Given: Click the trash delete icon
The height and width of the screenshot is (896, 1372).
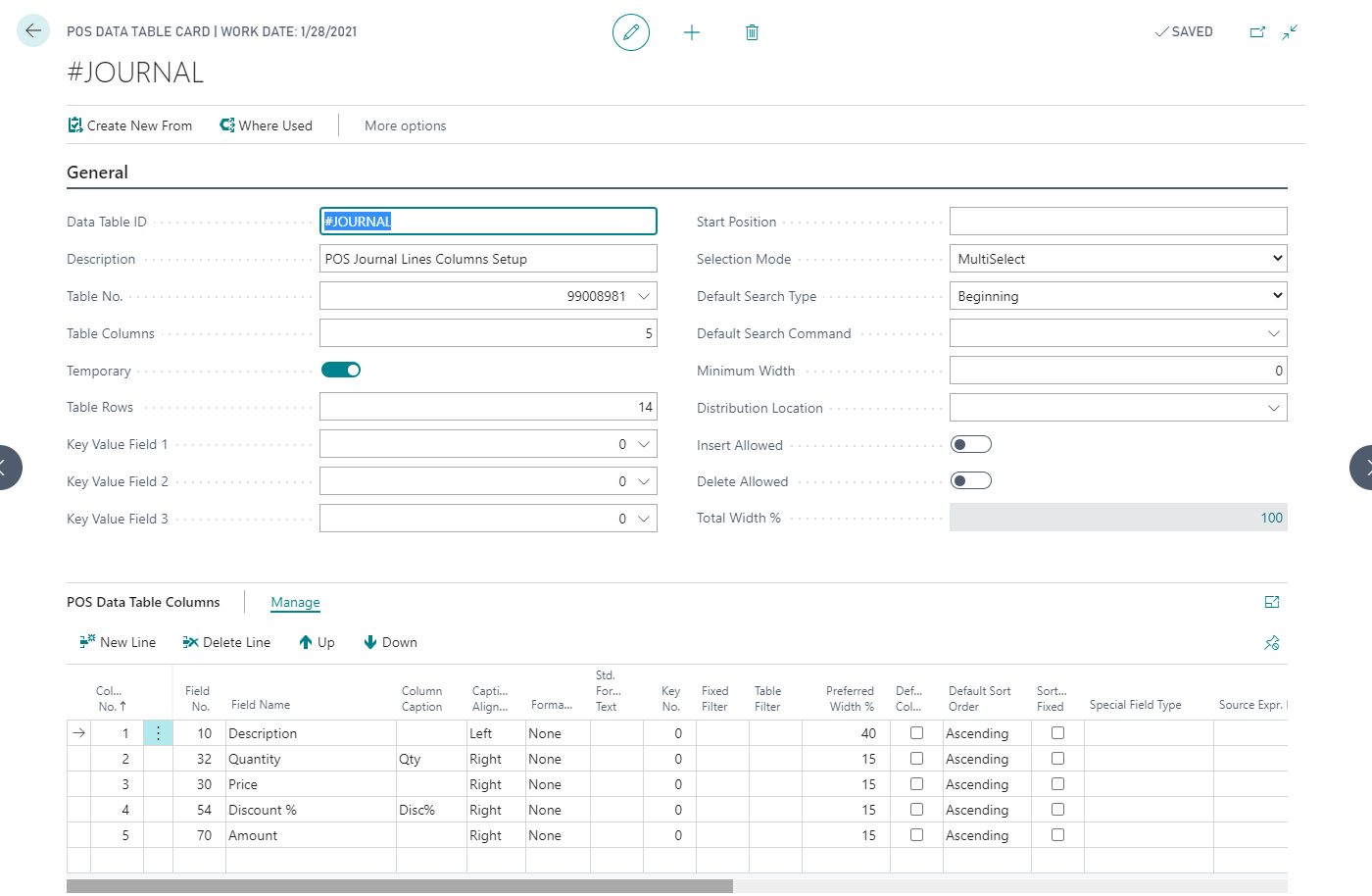Looking at the screenshot, I should point(752,32).
